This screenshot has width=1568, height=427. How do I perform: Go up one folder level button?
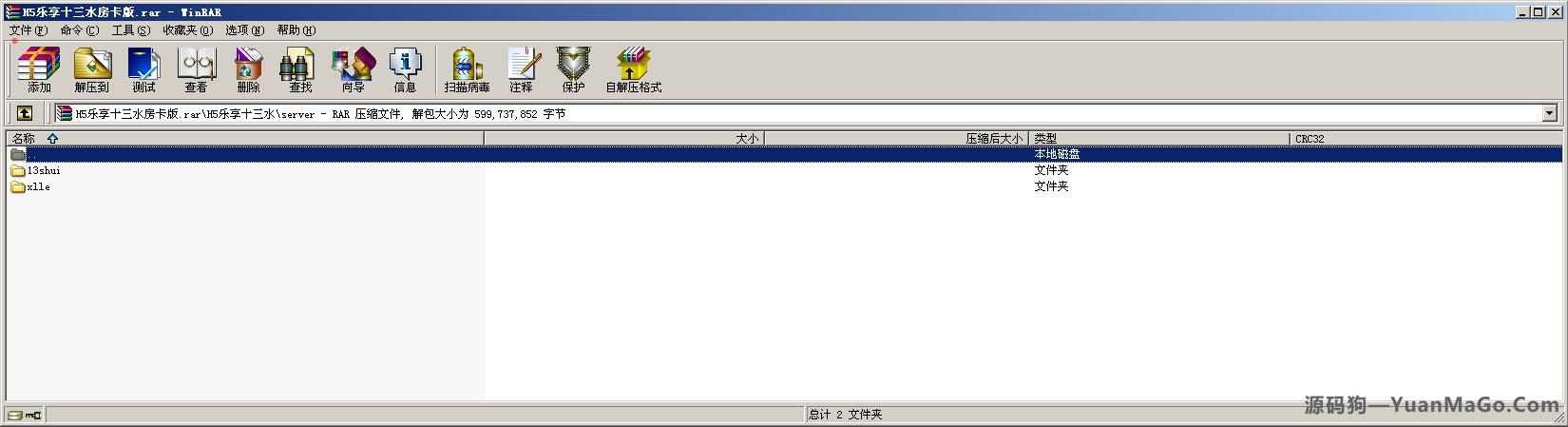[x=25, y=113]
